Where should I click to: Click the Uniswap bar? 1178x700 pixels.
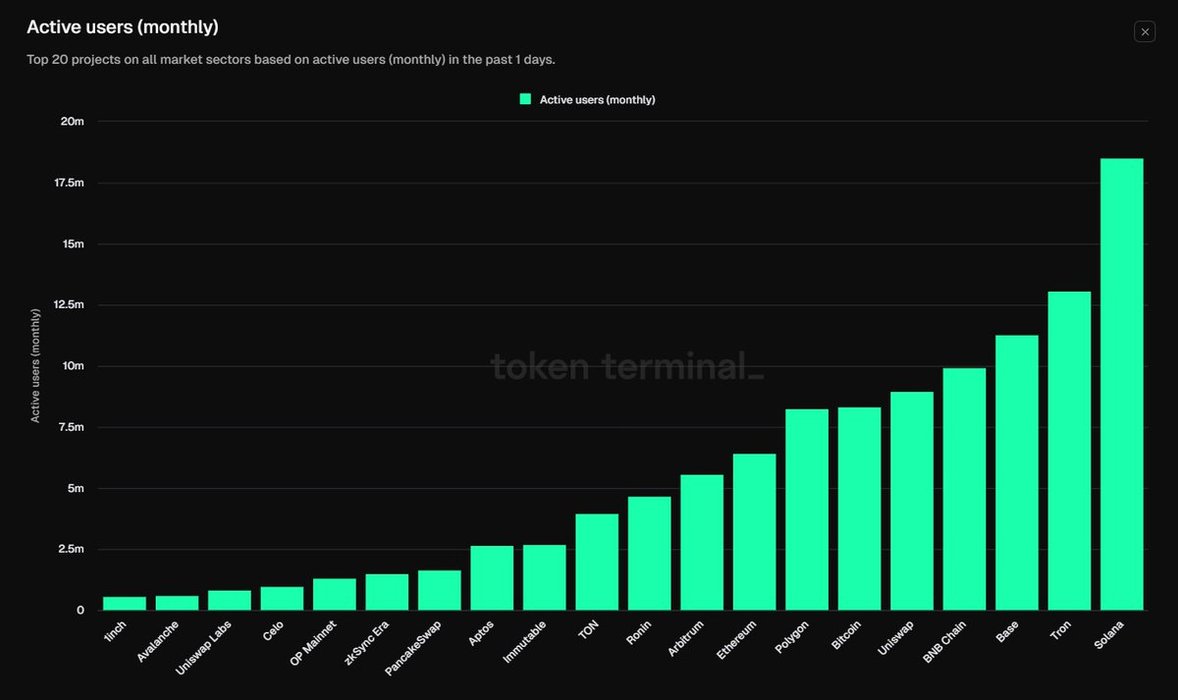click(x=911, y=501)
